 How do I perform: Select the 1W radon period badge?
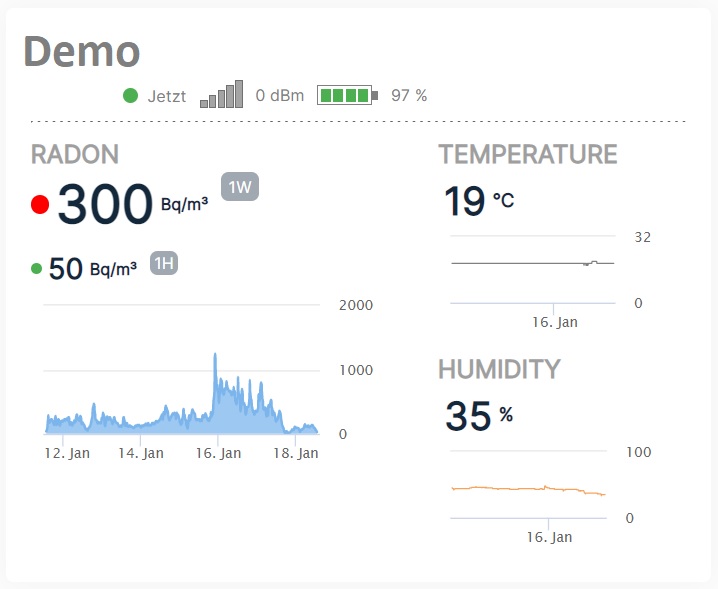(240, 187)
